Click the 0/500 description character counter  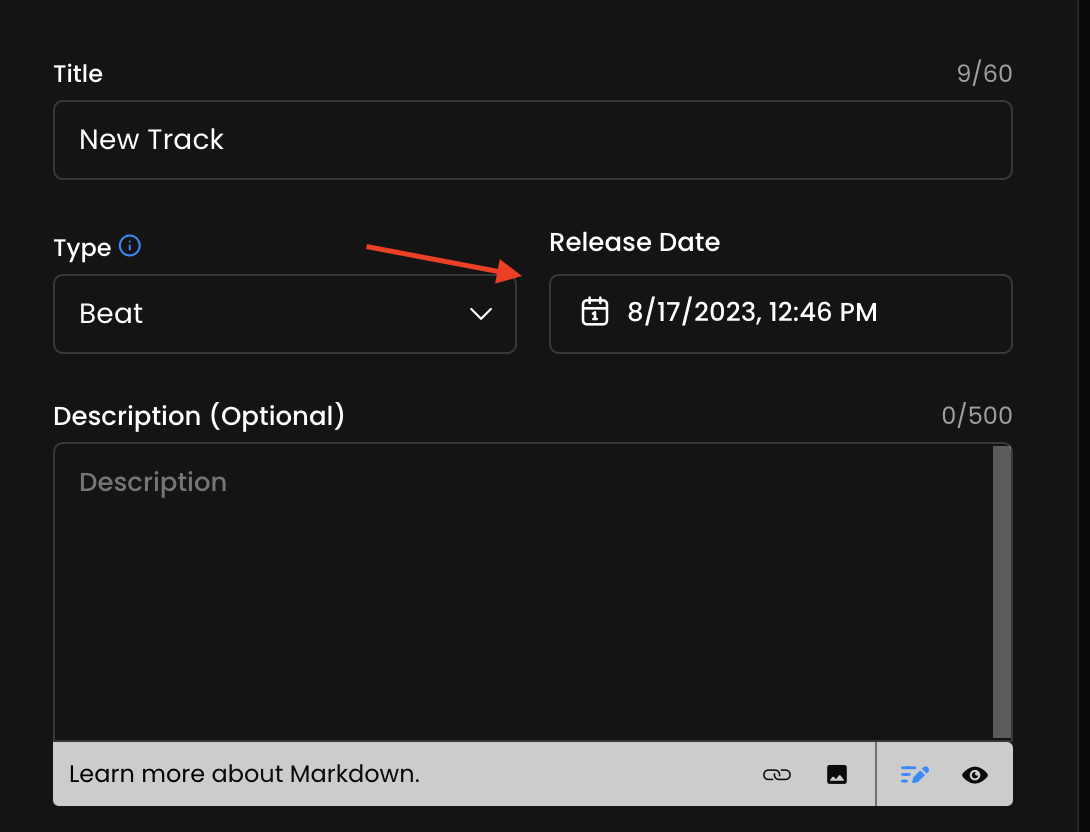pos(976,416)
